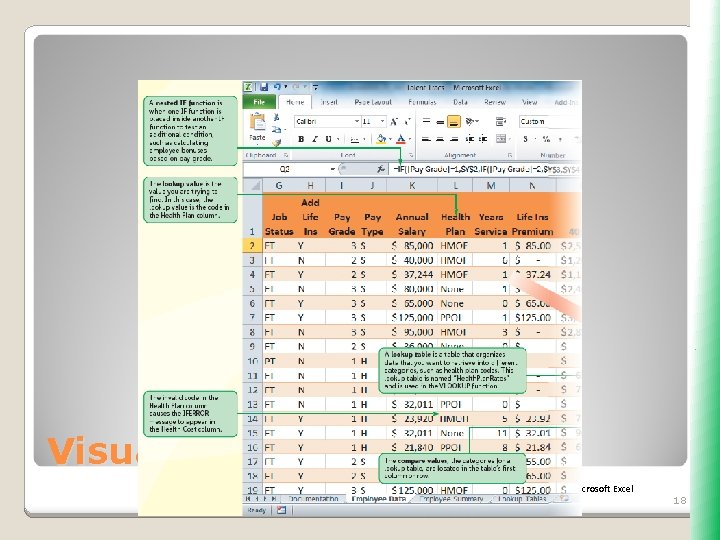The width and height of the screenshot is (720, 540).
Task: Open the Customize Quick Access Toolbar dropdown
Action: pyautogui.click(x=316, y=87)
